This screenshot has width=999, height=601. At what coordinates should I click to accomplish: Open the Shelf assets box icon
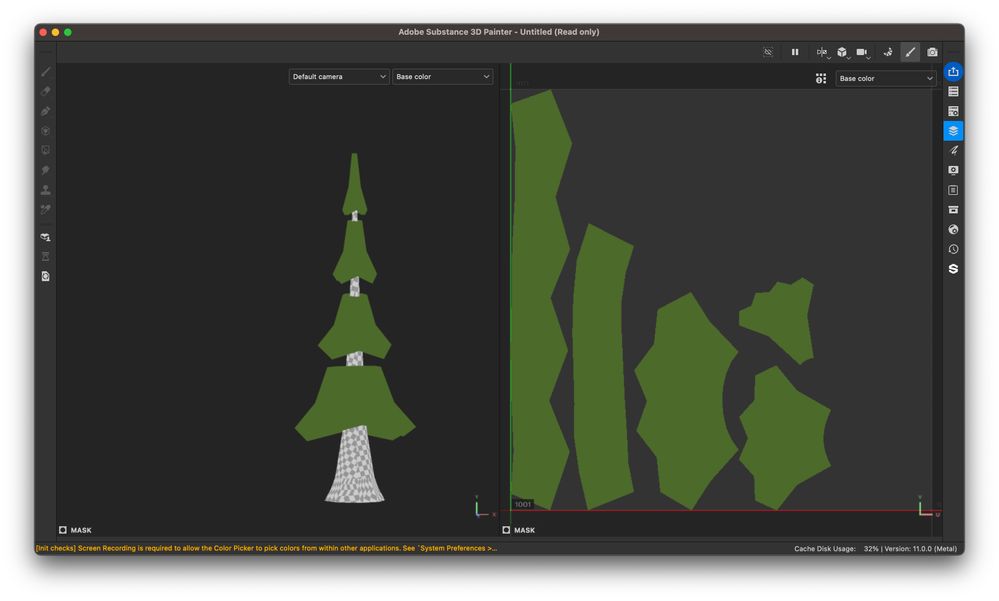tap(953, 210)
